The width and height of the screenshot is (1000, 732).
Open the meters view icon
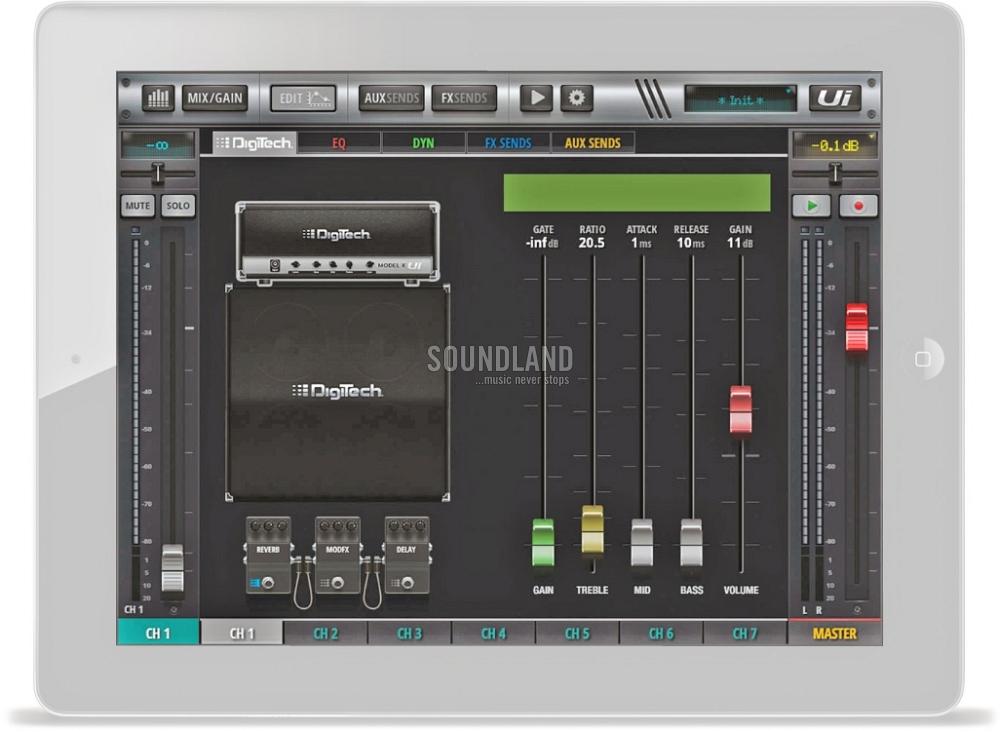pos(158,98)
